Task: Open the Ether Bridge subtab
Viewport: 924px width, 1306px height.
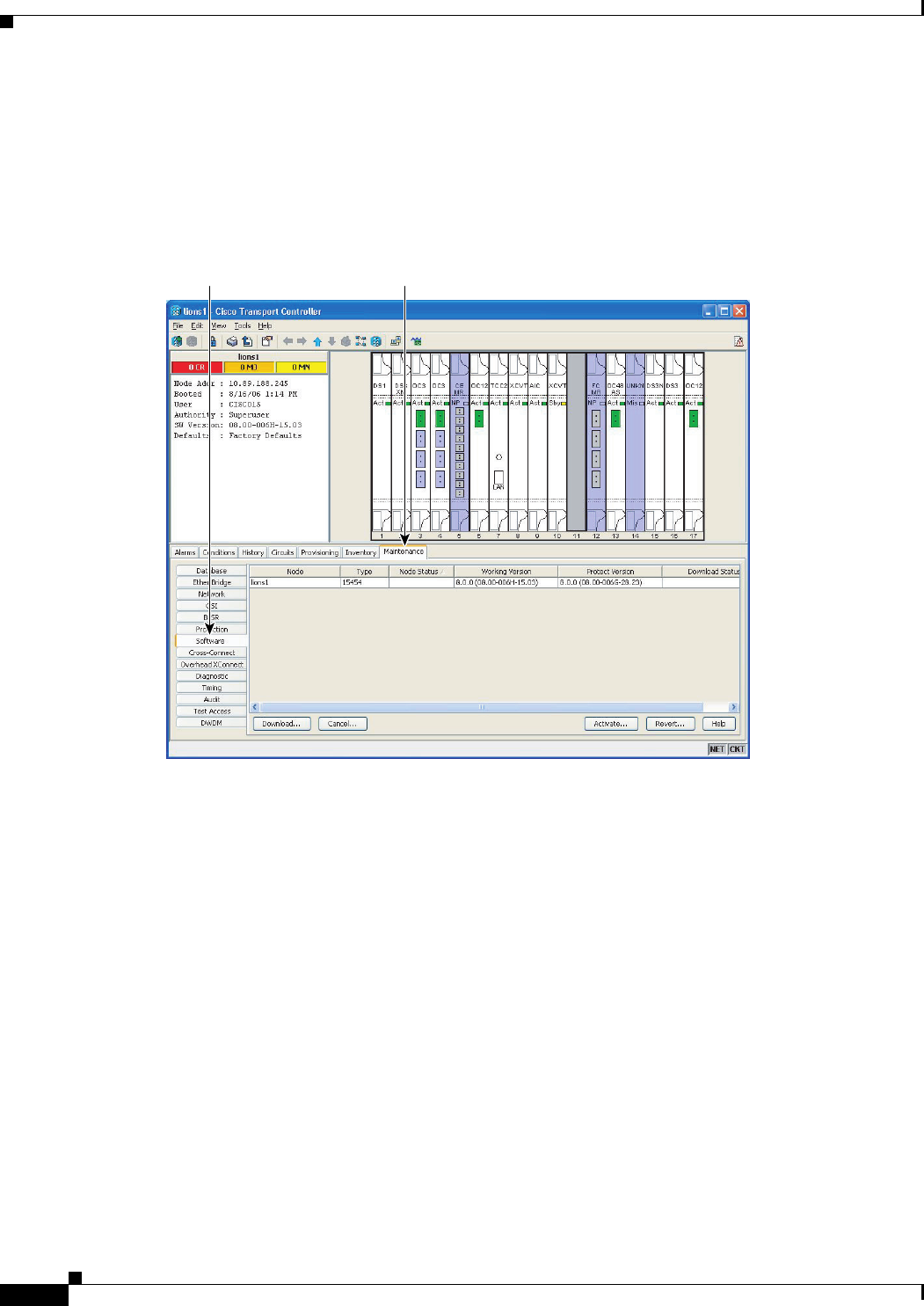Action: [211, 582]
